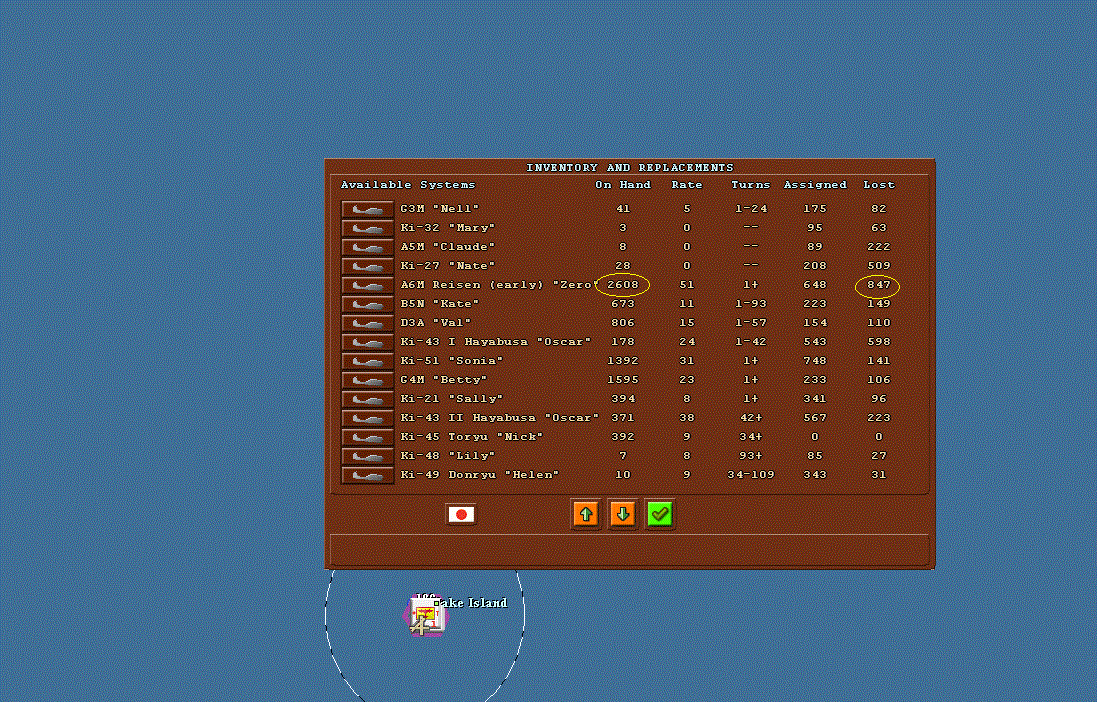The image size is (1097, 702).
Task: Click the "Wake Island" map label
Action: [x=472, y=603]
